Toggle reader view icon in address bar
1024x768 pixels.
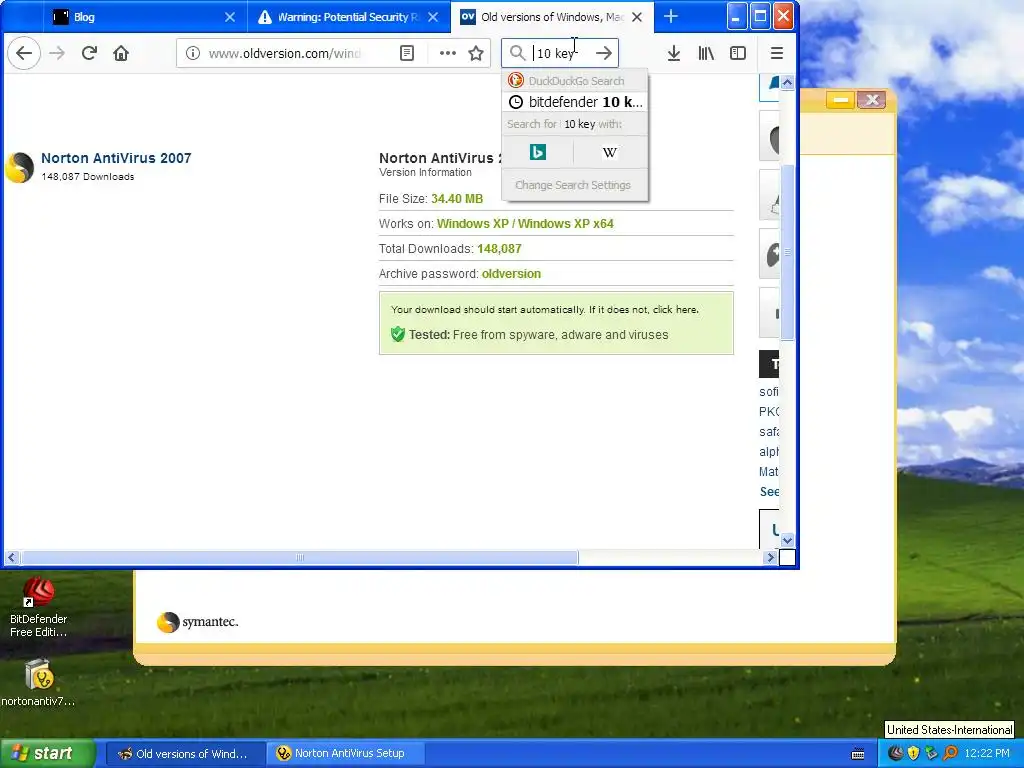click(x=407, y=53)
